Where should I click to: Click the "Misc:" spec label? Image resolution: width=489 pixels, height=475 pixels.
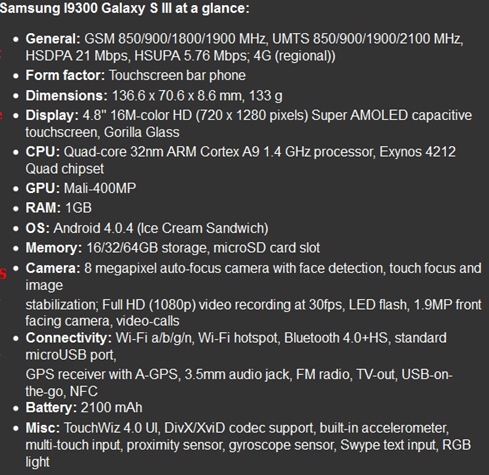(x=43, y=428)
